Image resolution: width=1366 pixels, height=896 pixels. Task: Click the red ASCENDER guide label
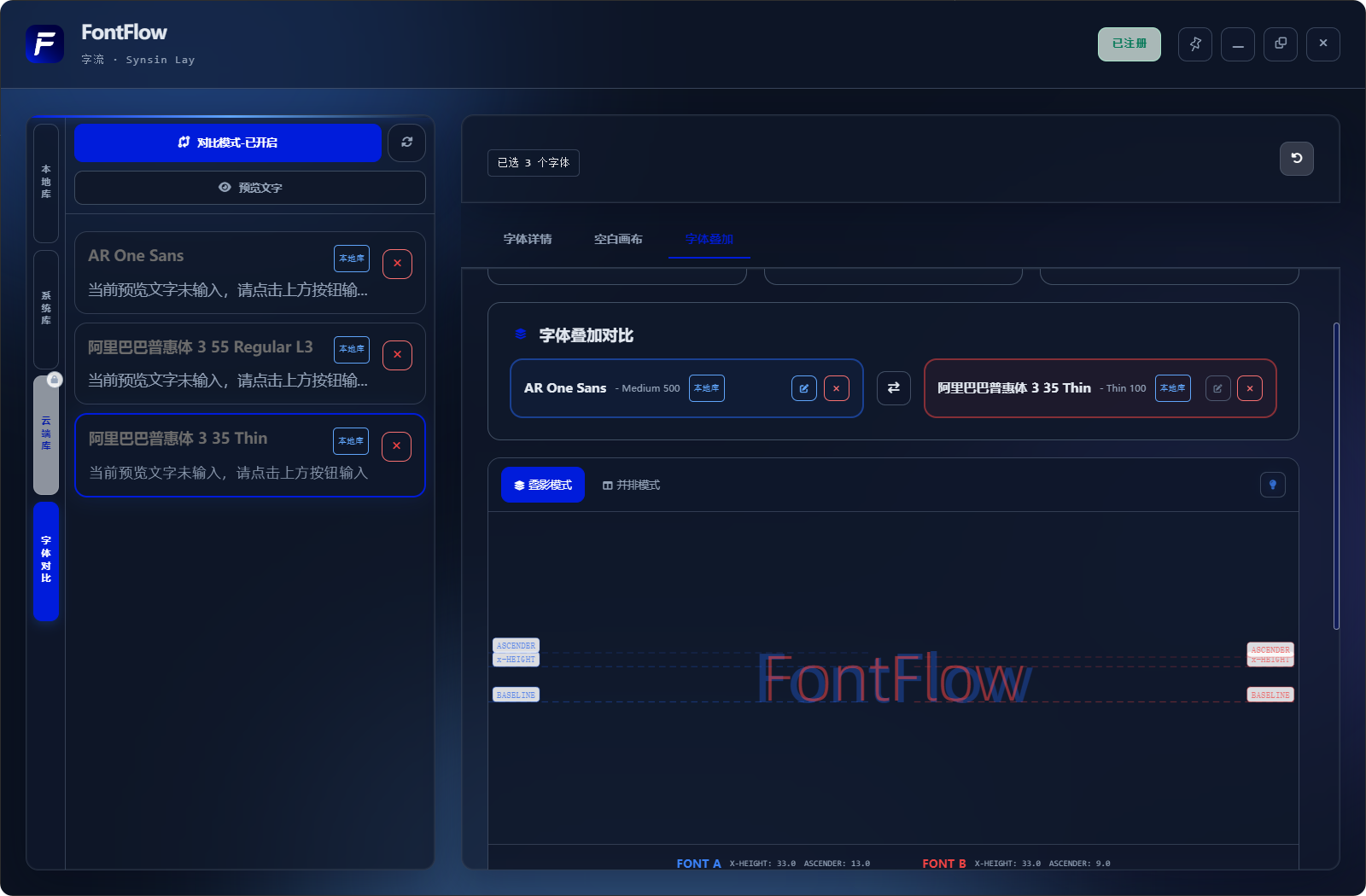pyautogui.click(x=1270, y=649)
